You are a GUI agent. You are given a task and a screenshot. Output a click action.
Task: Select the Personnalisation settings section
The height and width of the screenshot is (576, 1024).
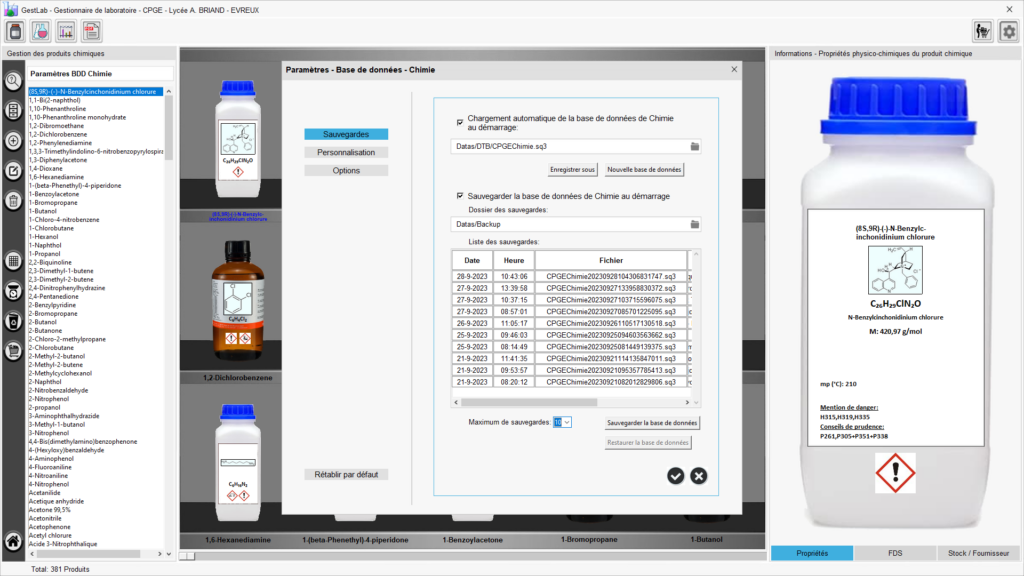coord(346,152)
